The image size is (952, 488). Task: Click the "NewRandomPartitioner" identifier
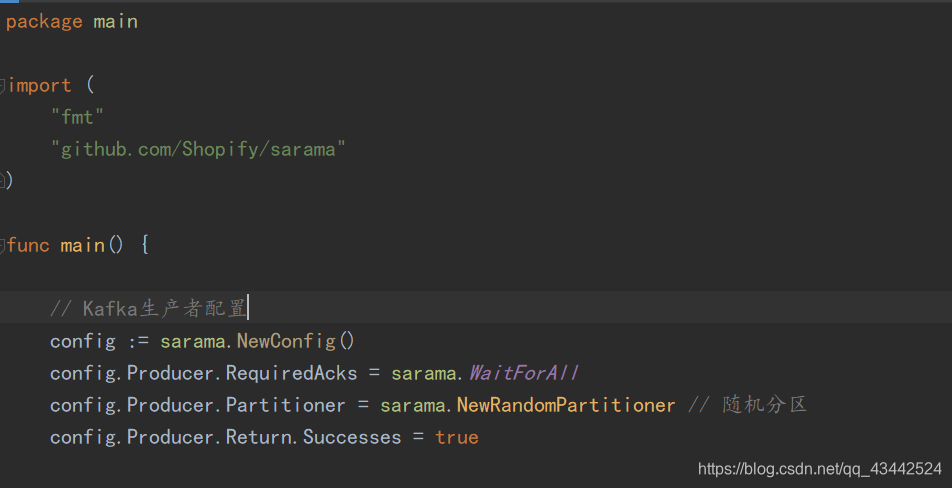coord(566,405)
